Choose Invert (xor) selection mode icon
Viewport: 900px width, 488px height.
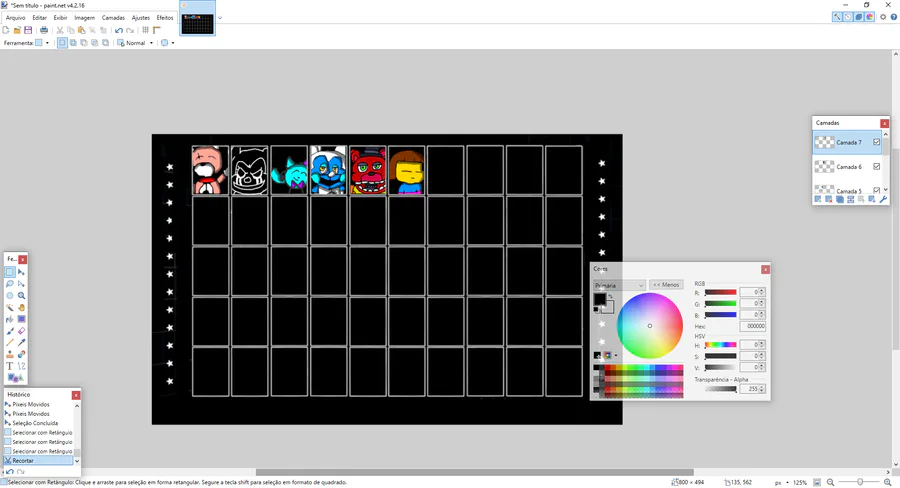pyautogui.click(x=105, y=42)
